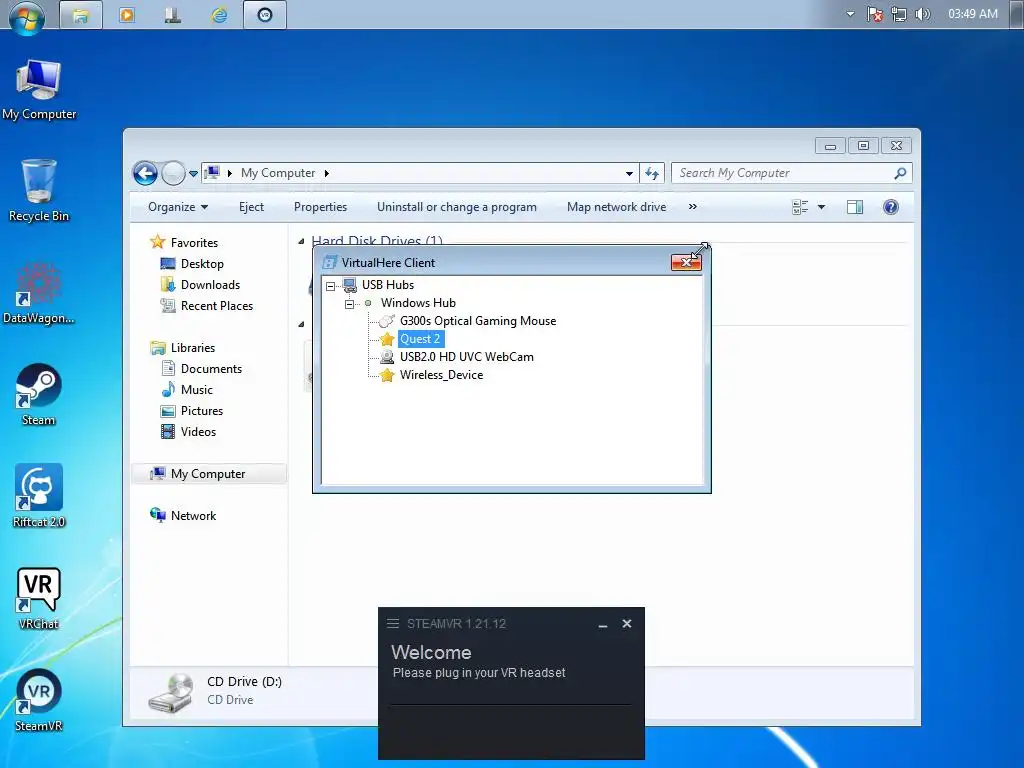This screenshot has height=768, width=1024.
Task: Close the VirtualHere Client window
Action: pyautogui.click(x=686, y=262)
